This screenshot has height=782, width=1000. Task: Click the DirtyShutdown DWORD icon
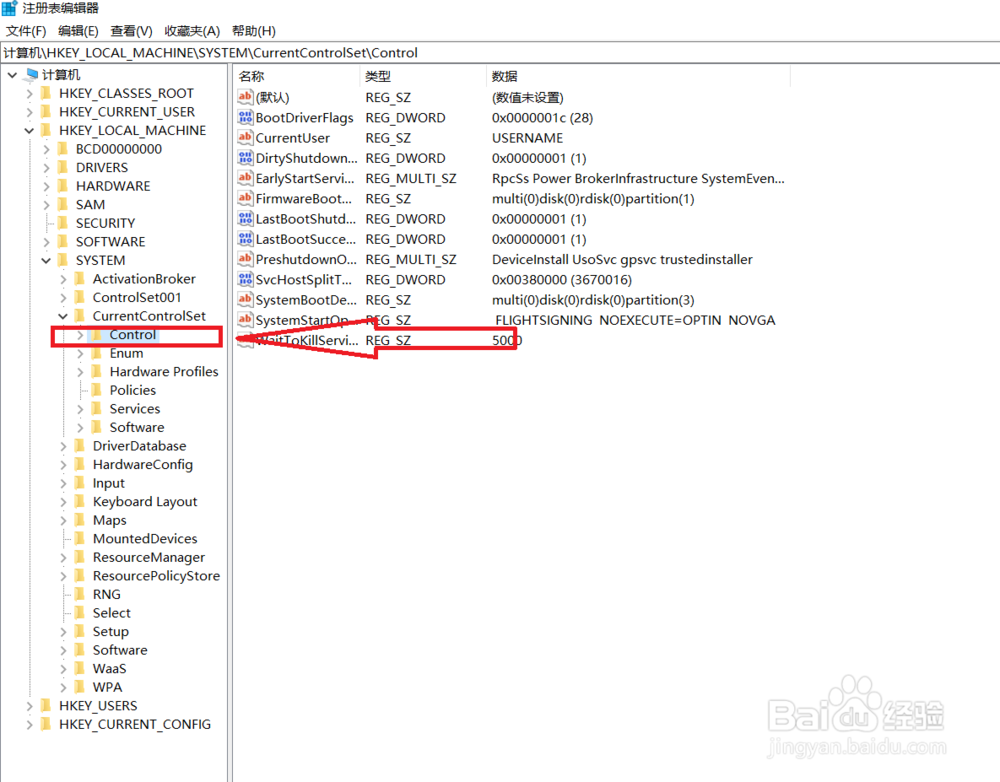pos(245,158)
